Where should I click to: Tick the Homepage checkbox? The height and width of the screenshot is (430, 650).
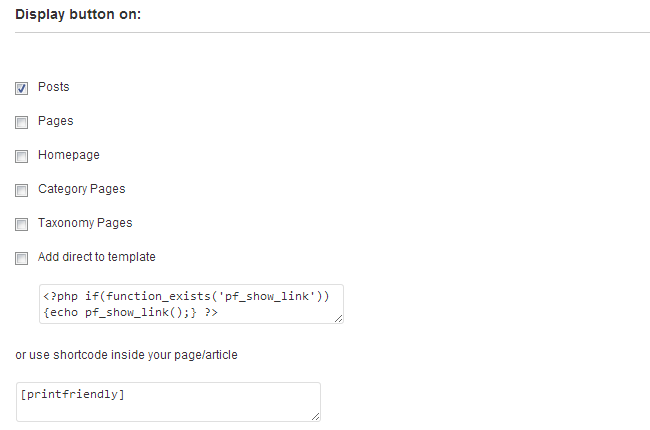22,156
